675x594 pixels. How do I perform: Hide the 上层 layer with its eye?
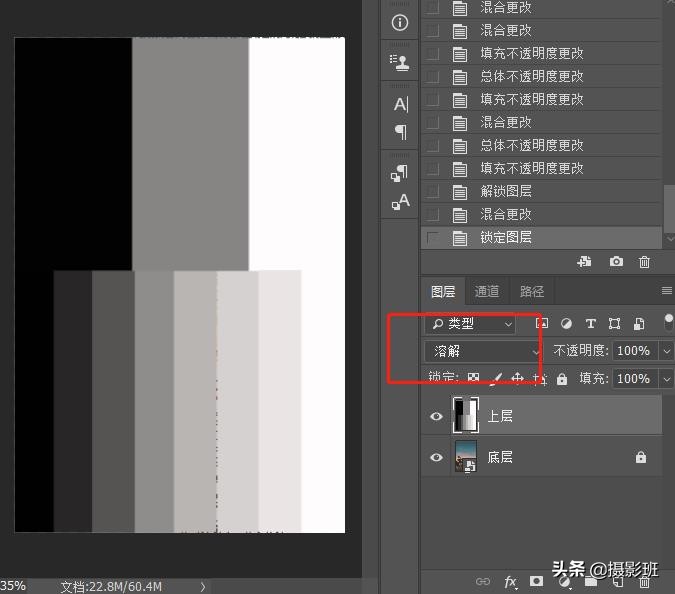437,416
